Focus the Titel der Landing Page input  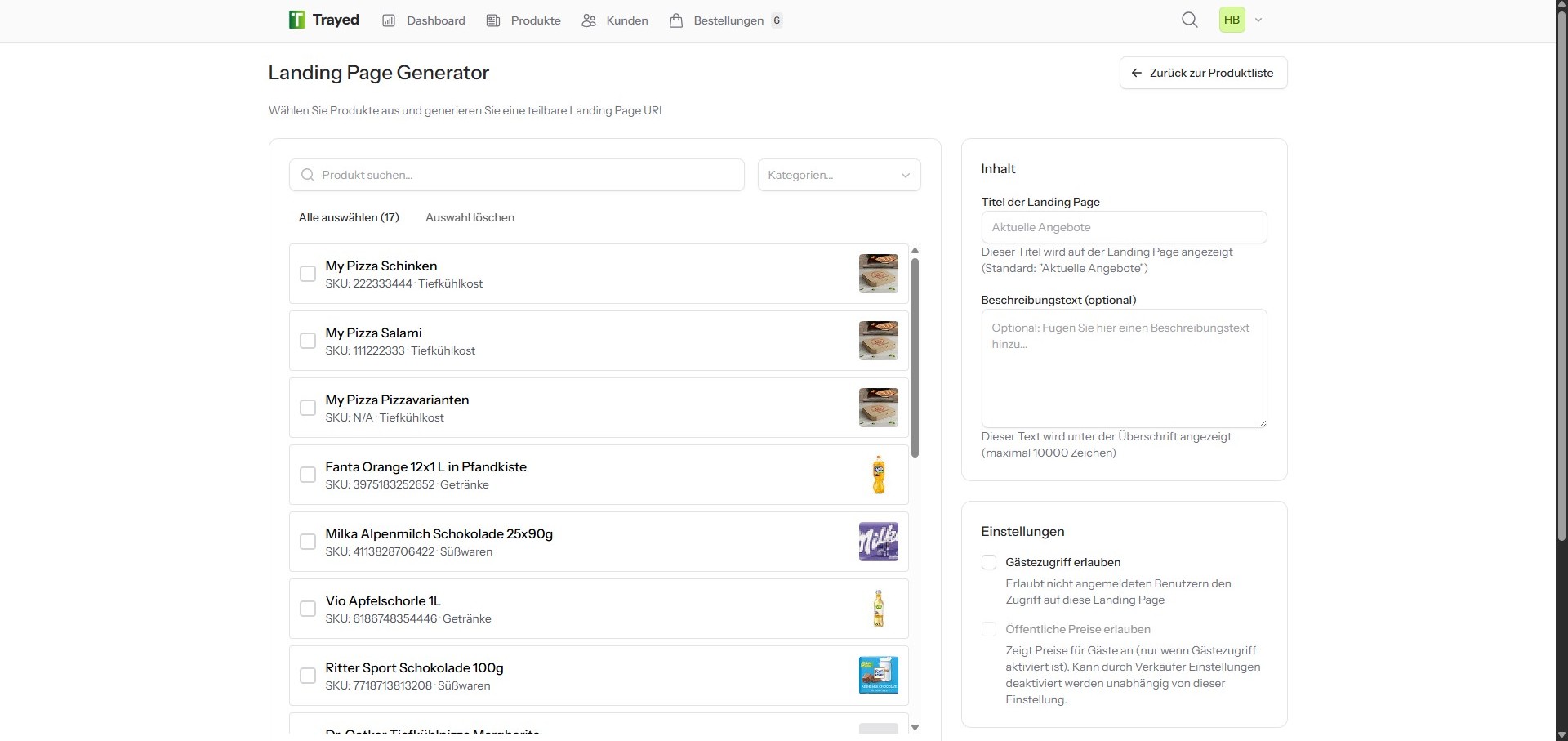coord(1124,226)
